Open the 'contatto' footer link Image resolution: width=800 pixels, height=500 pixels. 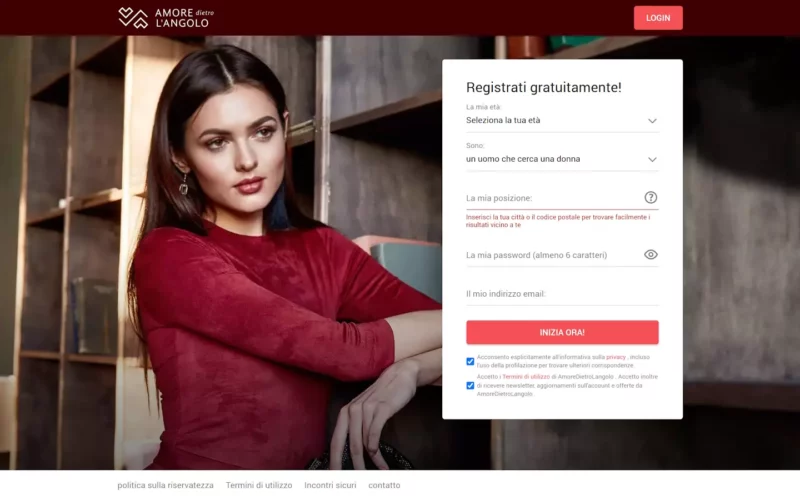coord(384,485)
